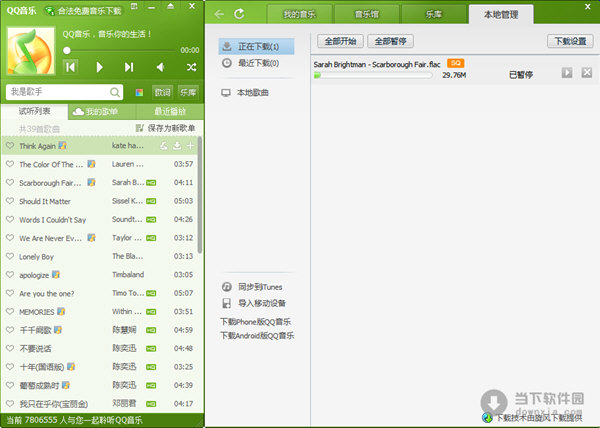The image size is (600, 428).
Task: Mute the player volume speaker icon
Action: (161, 67)
